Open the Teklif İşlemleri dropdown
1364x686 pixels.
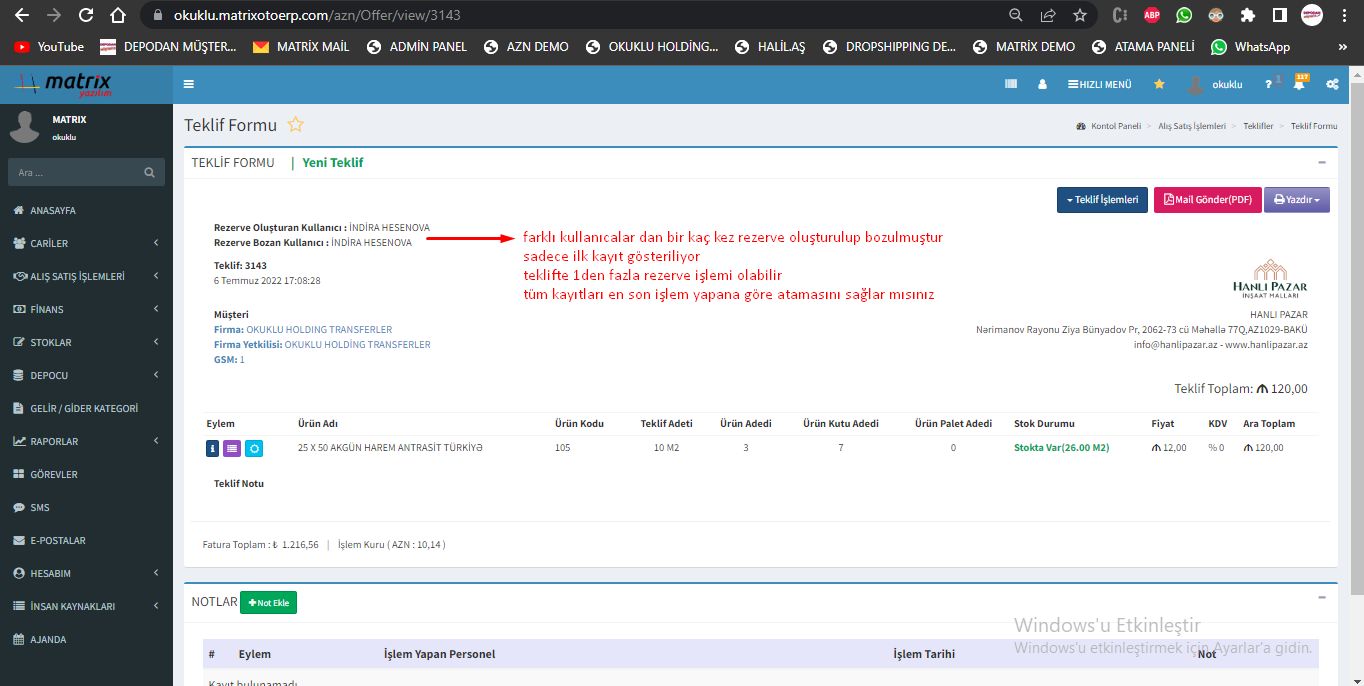[1102, 200]
